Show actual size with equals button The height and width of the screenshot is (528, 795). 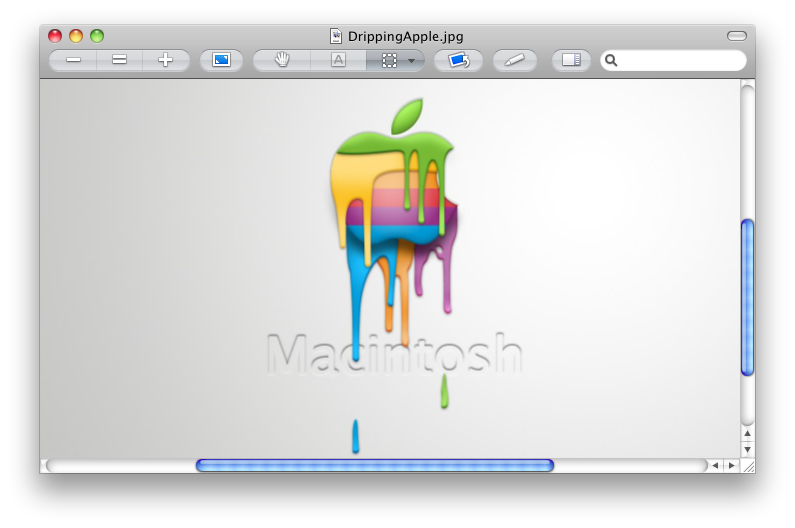click(119, 60)
